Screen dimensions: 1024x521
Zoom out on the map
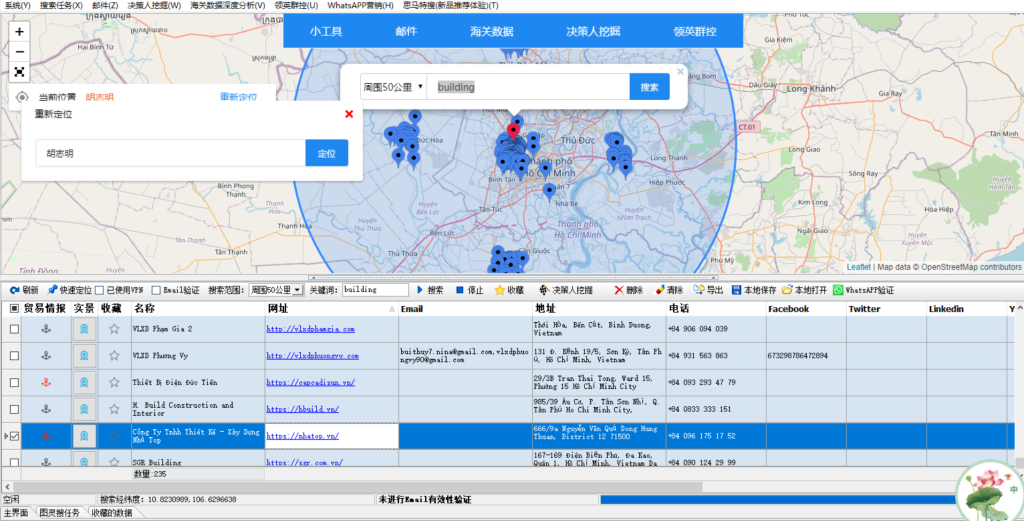[20, 51]
